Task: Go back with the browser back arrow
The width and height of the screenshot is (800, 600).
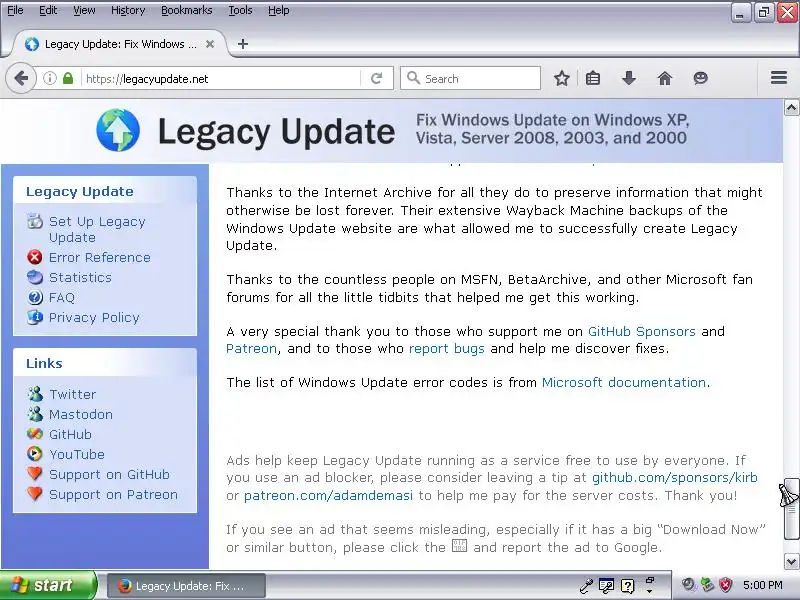Action: click(x=21, y=79)
